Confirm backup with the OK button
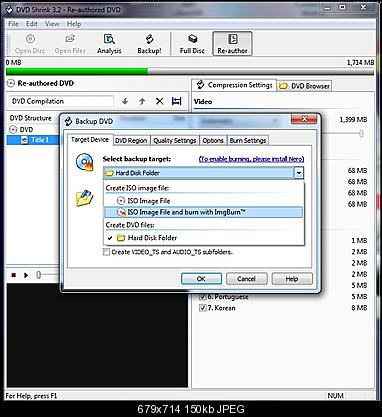 201,279
